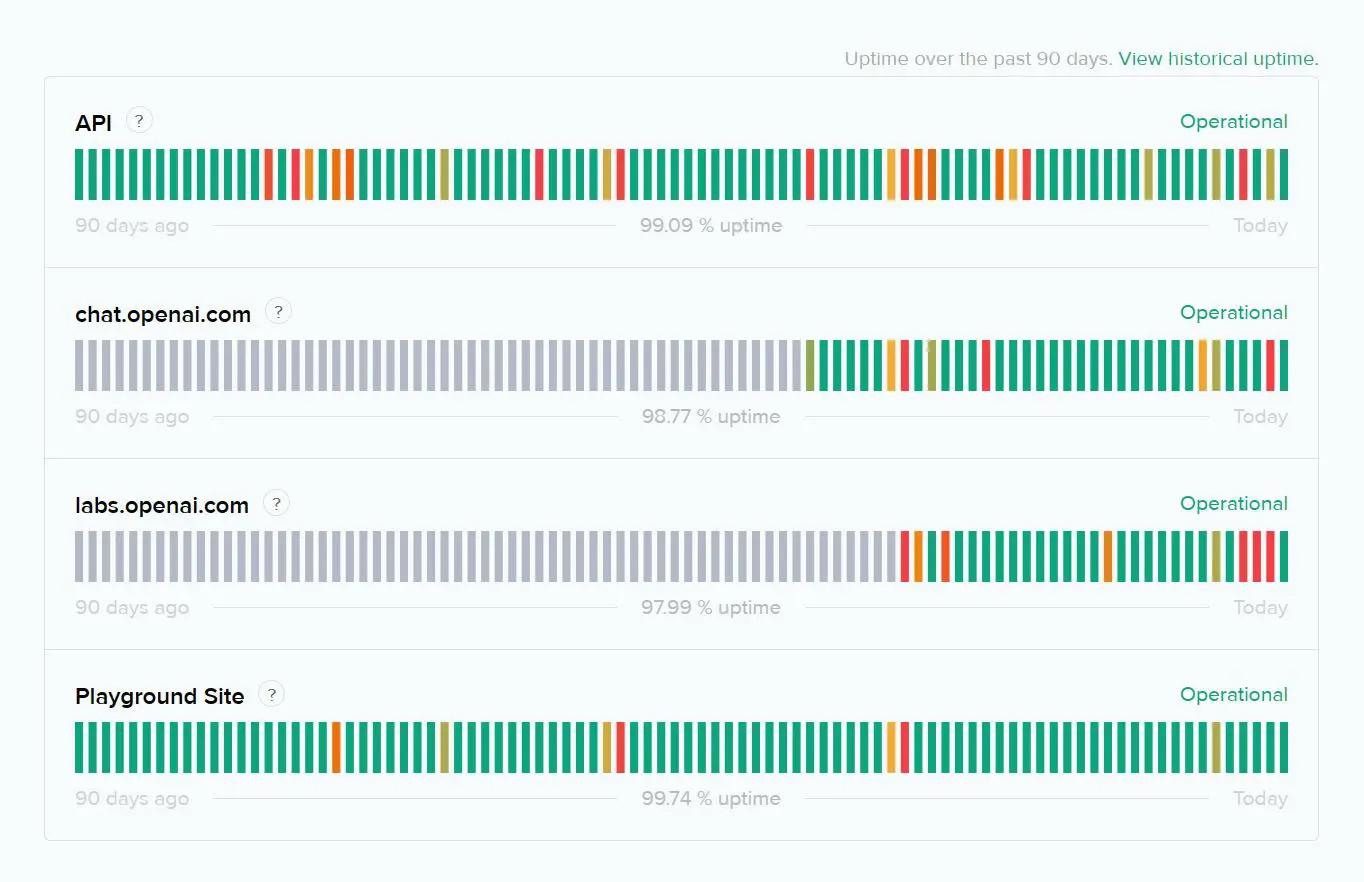Image resolution: width=1364 pixels, height=882 pixels.
Task: Click the API Operational status label
Action: (1233, 122)
